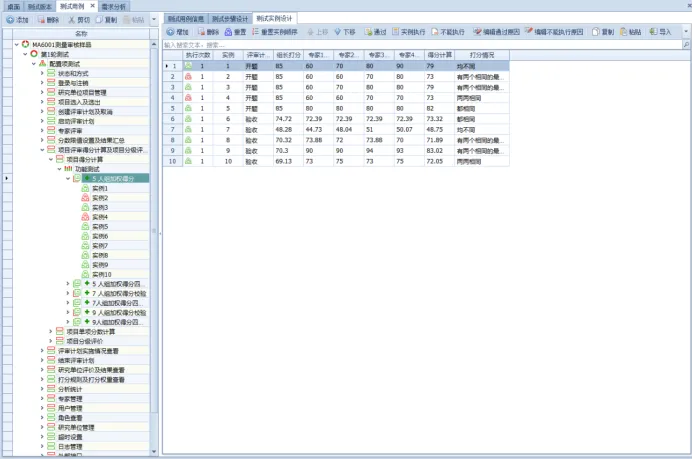693x459 pixels.
Task: Click the red status icon in table row 4
Action: coord(188,98)
